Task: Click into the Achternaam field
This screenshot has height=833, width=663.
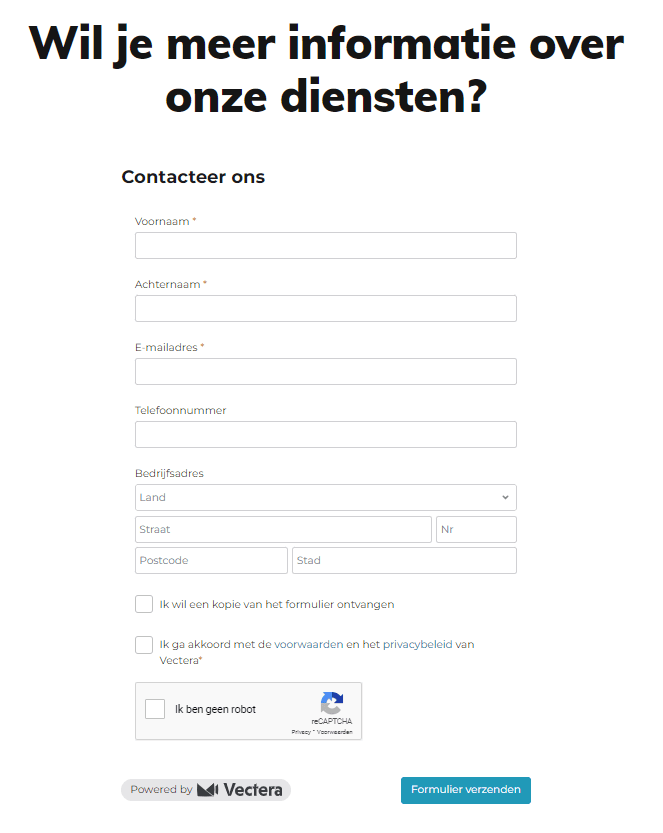Action: click(x=325, y=308)
